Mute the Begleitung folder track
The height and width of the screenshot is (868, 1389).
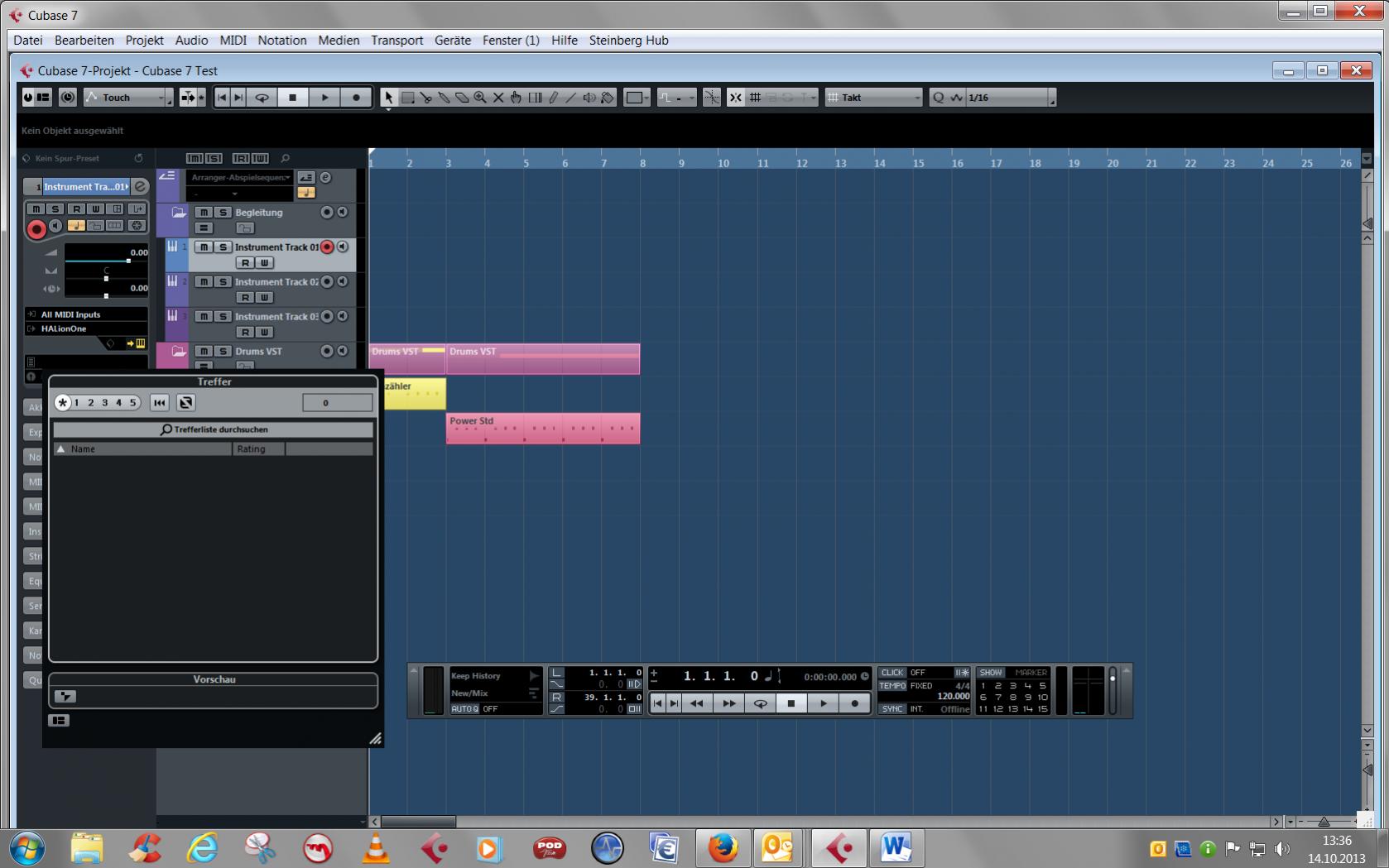pyautogui.click(x=204, y=213)
